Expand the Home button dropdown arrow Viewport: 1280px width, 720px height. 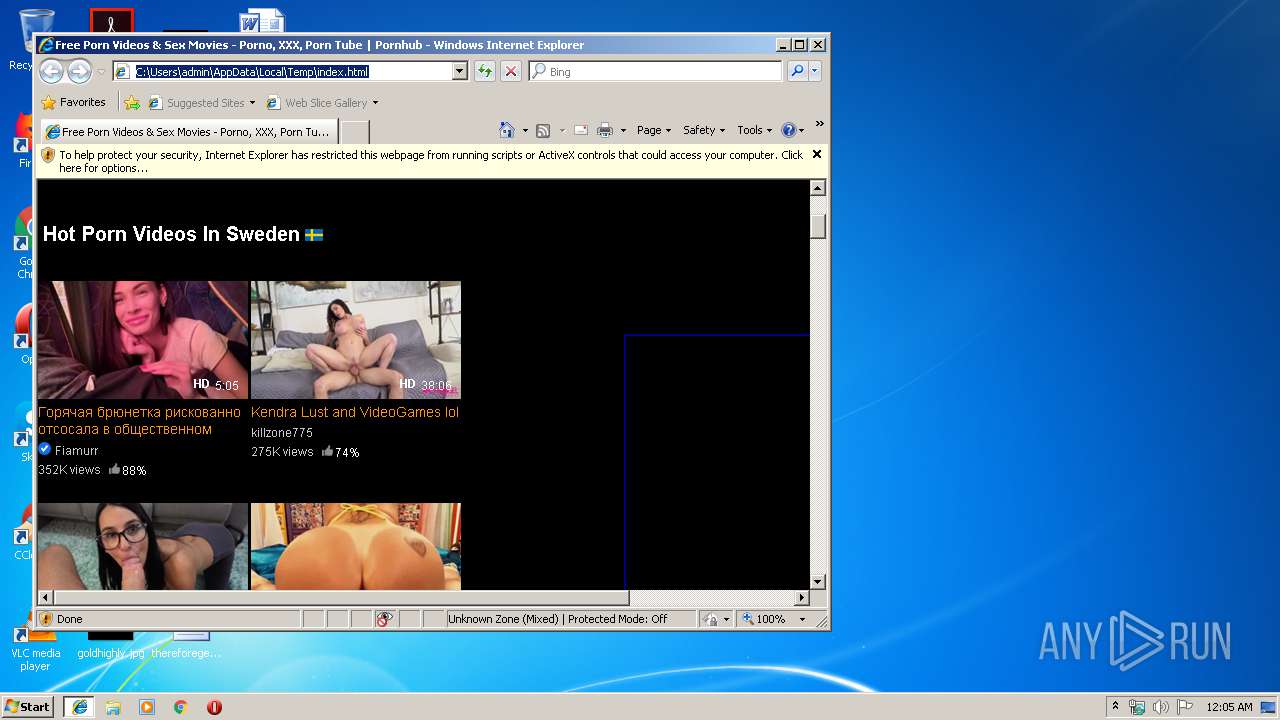point(525,131)
